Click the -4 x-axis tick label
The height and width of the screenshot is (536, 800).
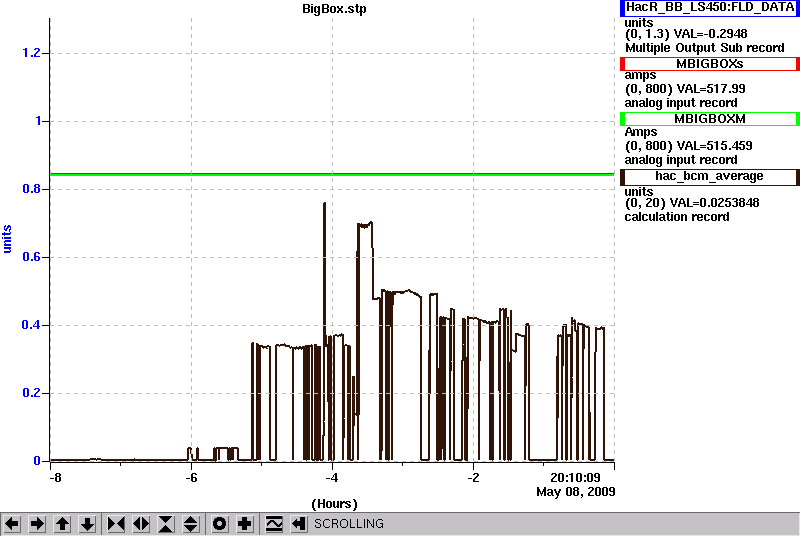click(x=332, y=478)
